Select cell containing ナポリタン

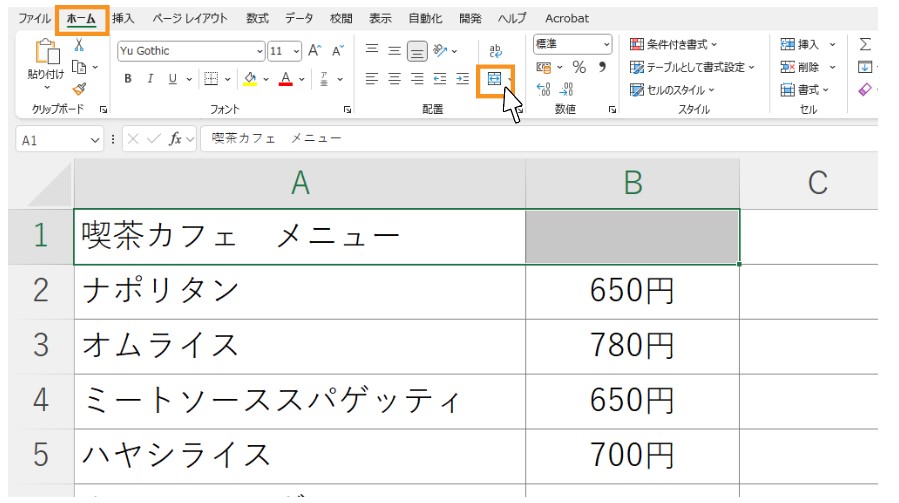(300, 291)
